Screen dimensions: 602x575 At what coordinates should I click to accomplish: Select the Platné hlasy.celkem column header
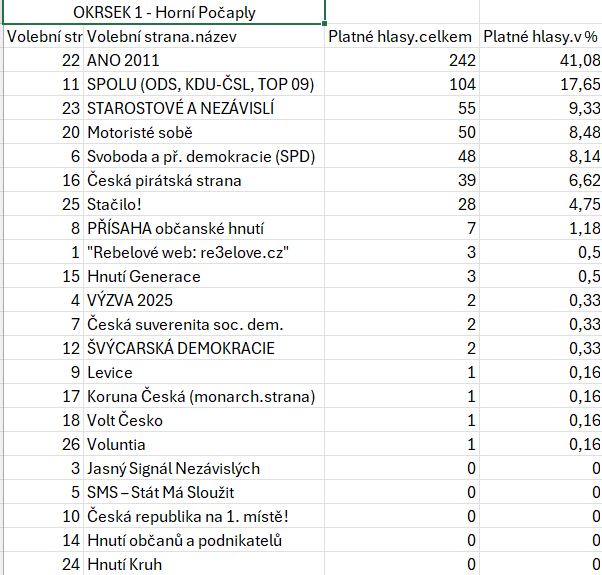click(x=401, y=37)
